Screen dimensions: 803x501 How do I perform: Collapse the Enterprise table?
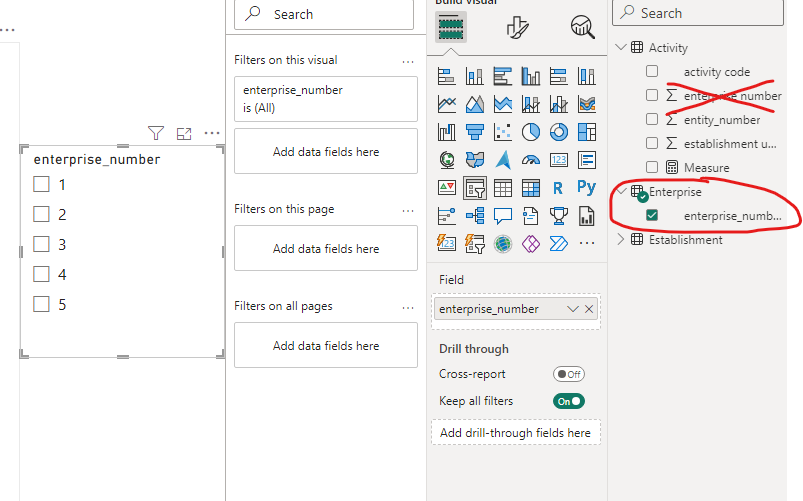click(x=621, y=192)
